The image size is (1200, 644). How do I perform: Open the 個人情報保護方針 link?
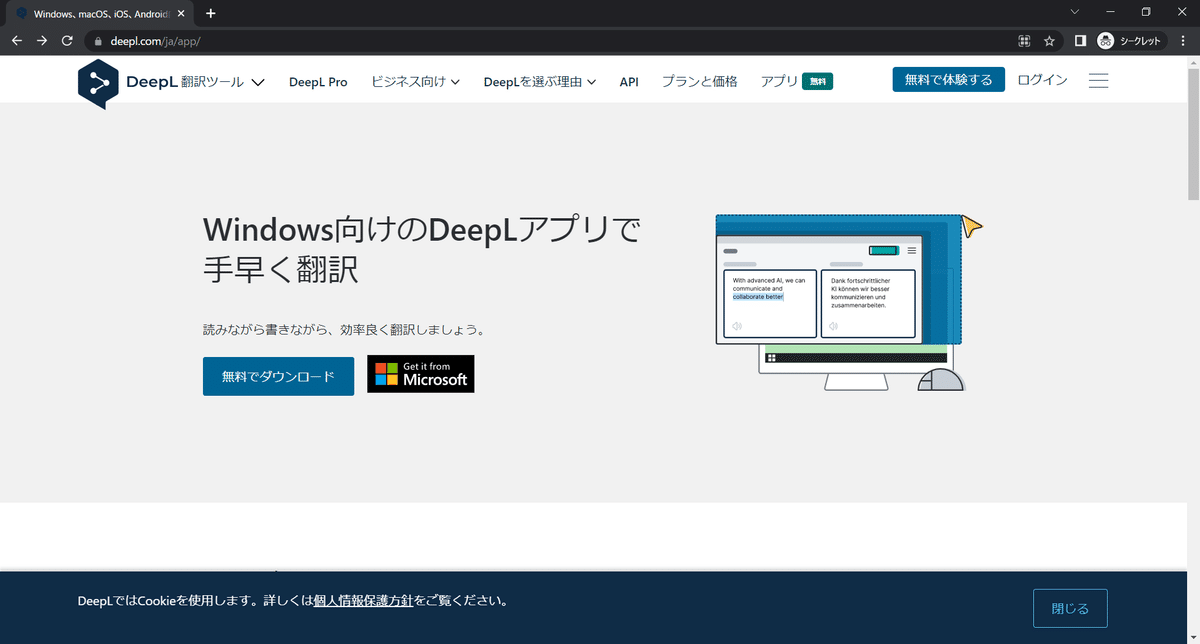363,601
